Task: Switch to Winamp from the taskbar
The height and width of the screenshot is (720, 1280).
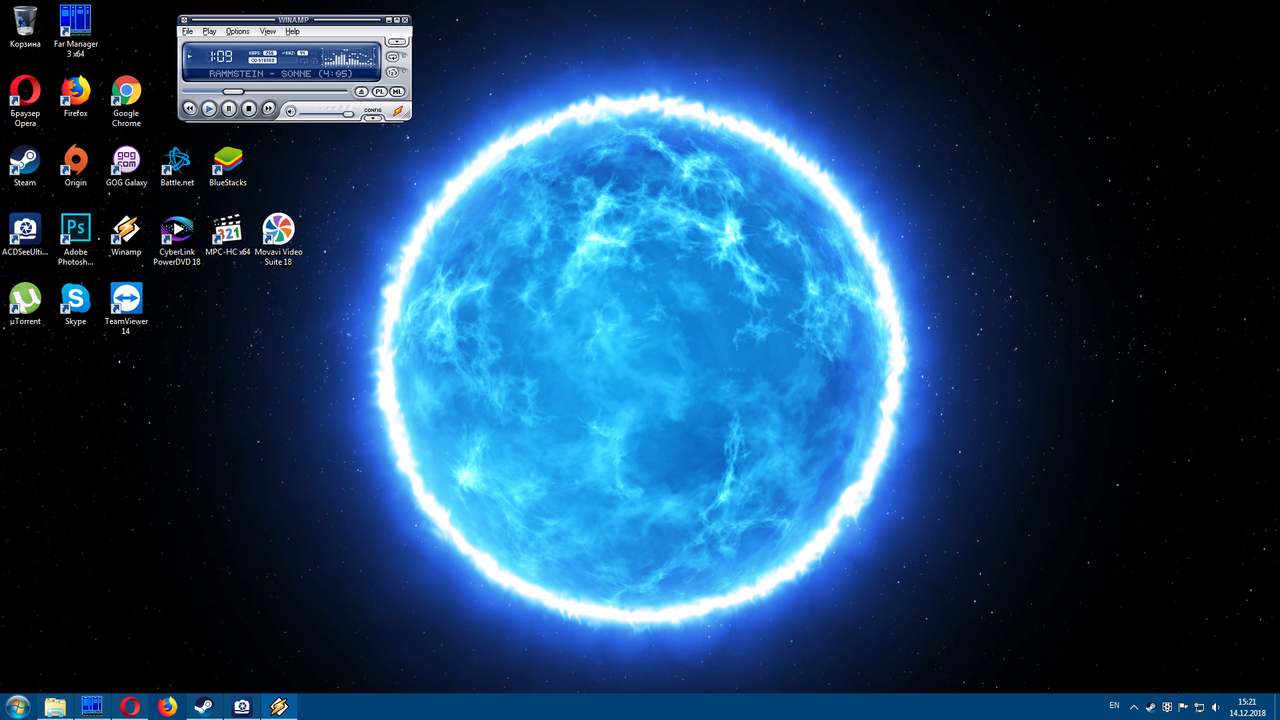Action: [x=279, y=707]
